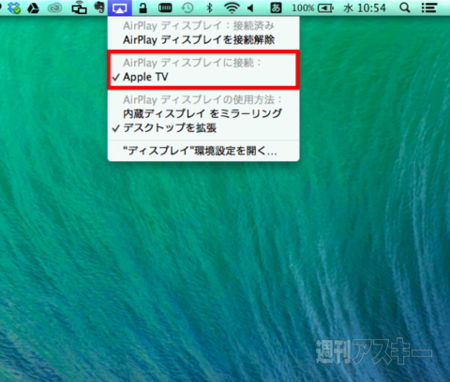Viewport: 450px width, 382px height.
Task: Open Notification Center list icon
Action: (x=429, y=8)
